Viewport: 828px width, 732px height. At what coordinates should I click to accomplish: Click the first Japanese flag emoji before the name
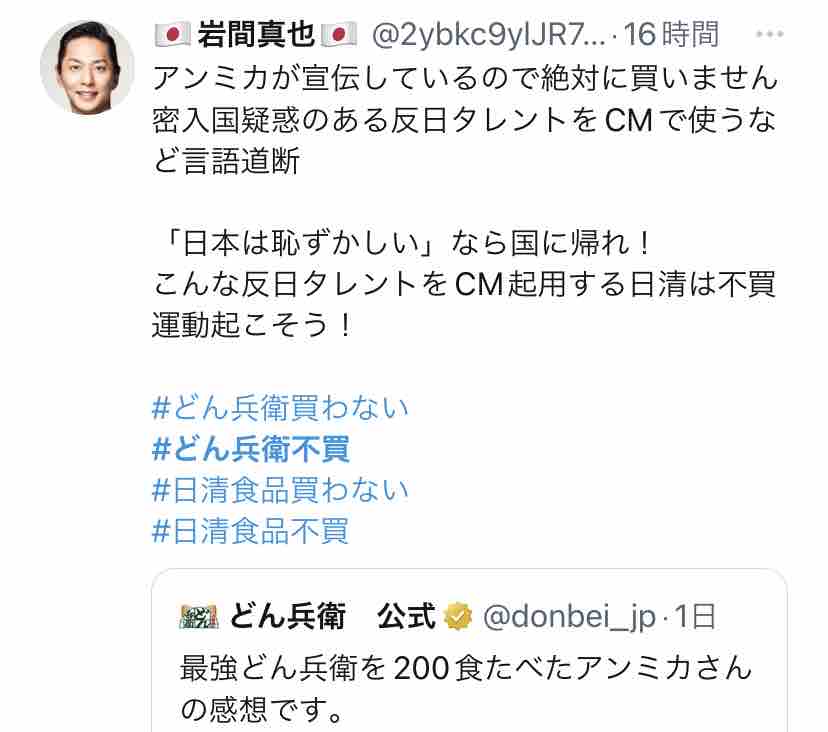coord(172,35)
